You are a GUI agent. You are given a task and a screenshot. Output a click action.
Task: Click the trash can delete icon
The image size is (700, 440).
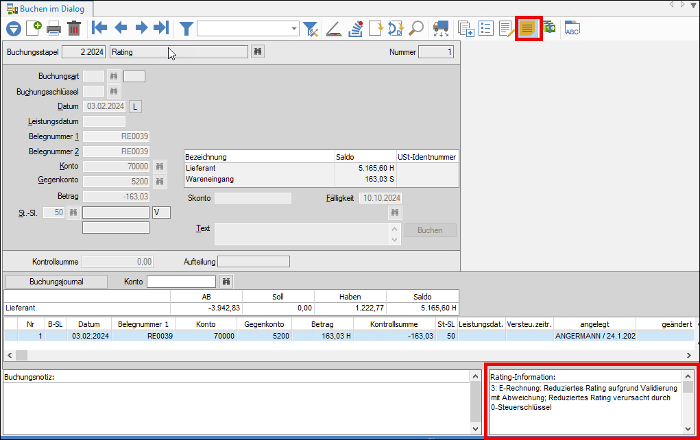(74, 29)
